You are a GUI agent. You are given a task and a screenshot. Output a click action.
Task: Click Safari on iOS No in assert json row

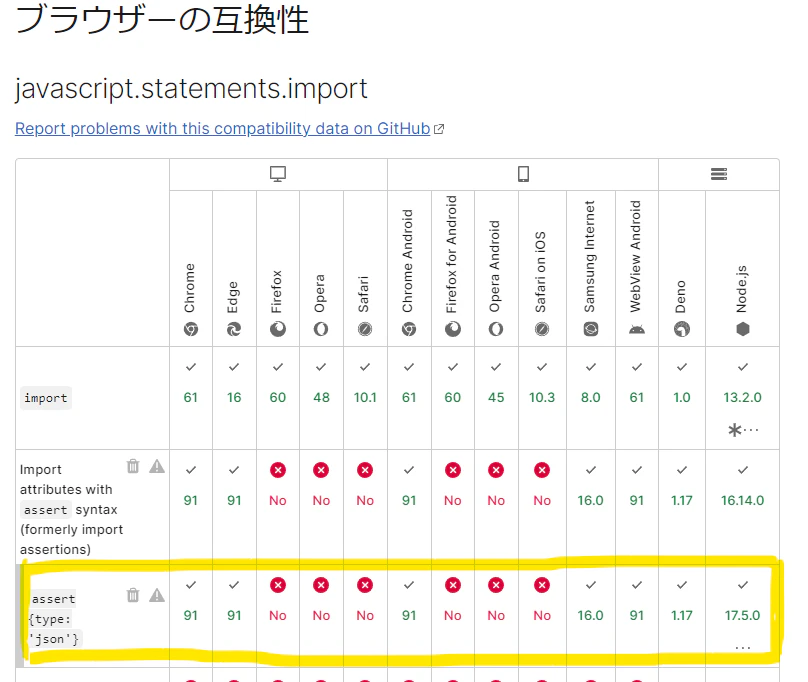click(542, 615)
